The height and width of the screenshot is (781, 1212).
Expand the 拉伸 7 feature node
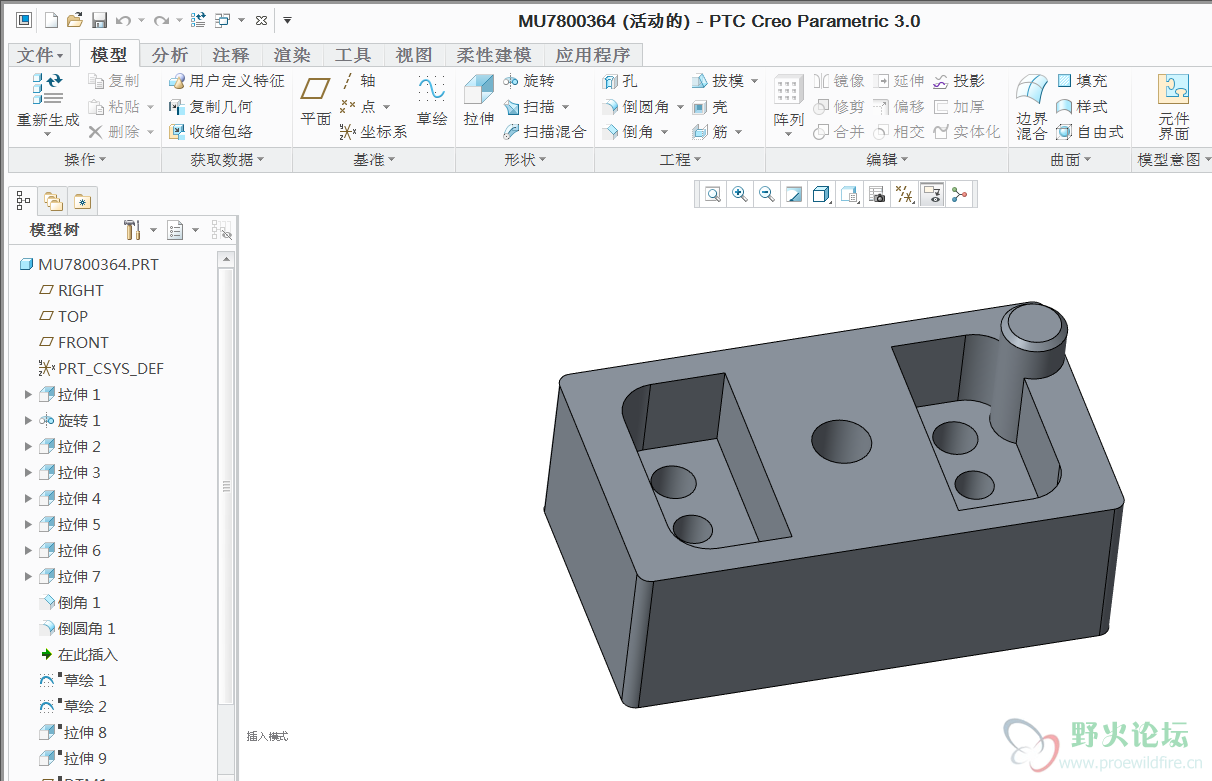click(28, 577)
